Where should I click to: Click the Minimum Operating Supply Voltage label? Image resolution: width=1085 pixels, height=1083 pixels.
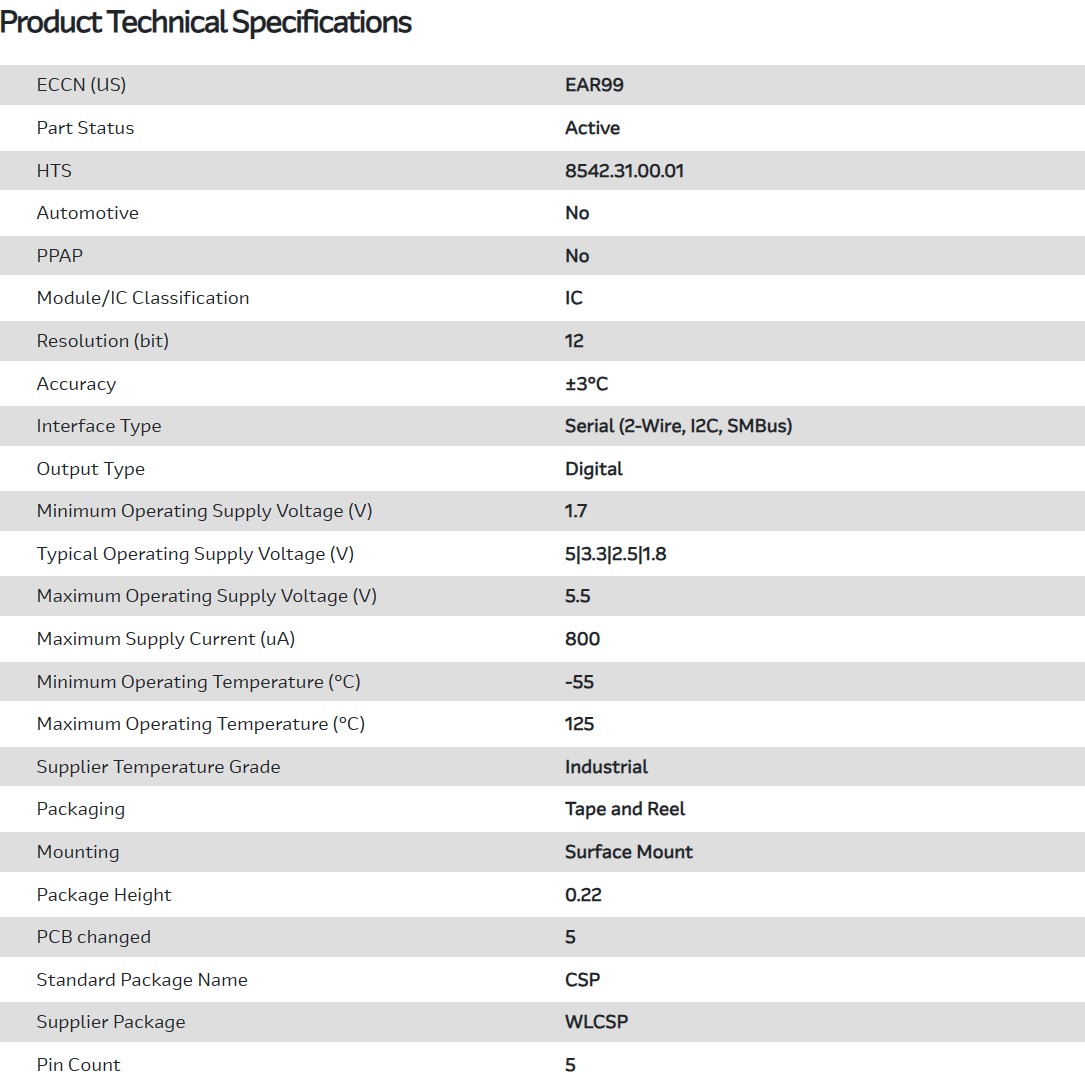pos(204,511)
